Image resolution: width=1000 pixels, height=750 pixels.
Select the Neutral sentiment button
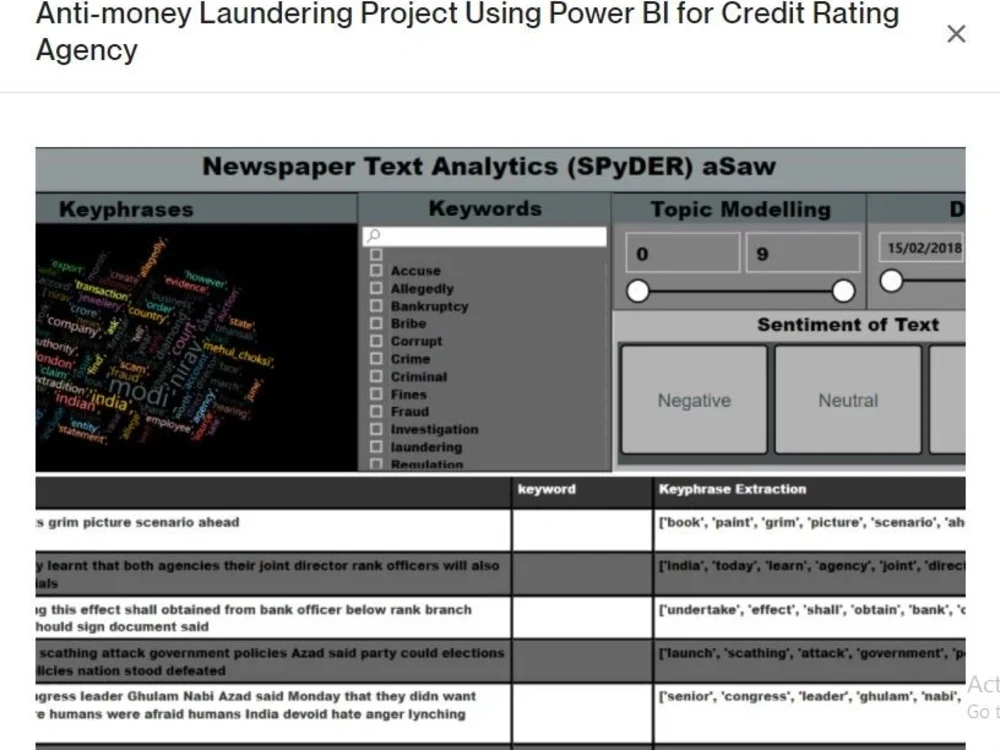click(x=848, y=400)
